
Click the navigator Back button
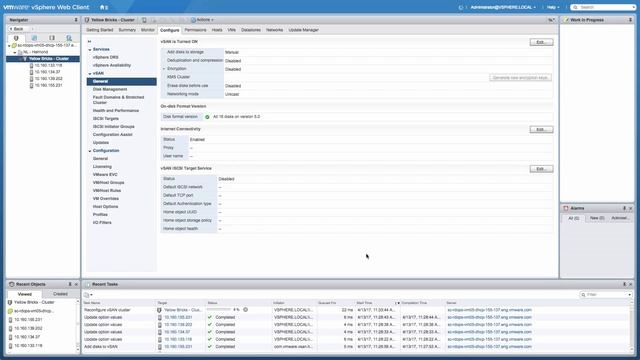pyautogui.click(x=16, y=29)
